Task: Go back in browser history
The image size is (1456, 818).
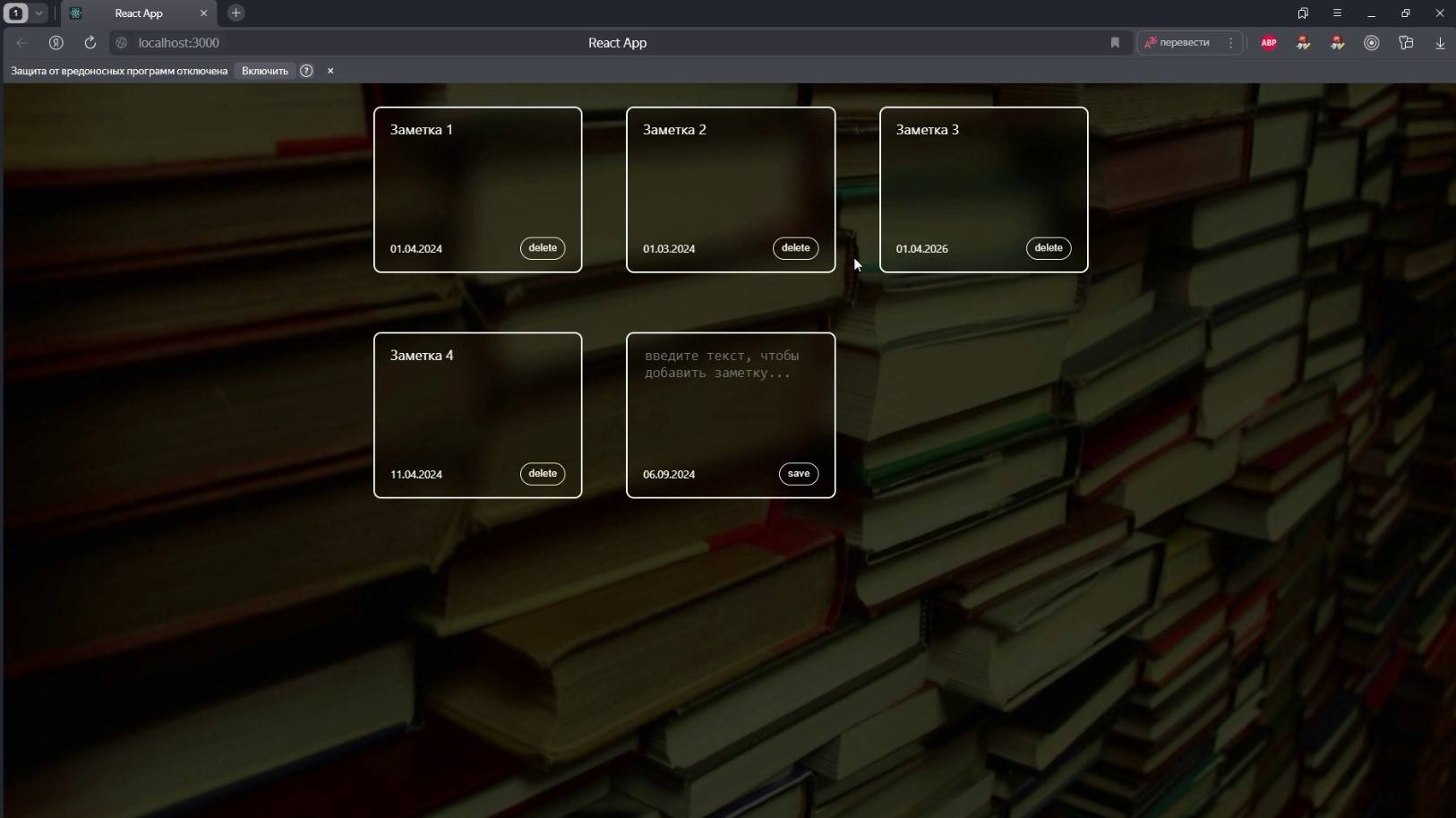Action: click(21, 43)
